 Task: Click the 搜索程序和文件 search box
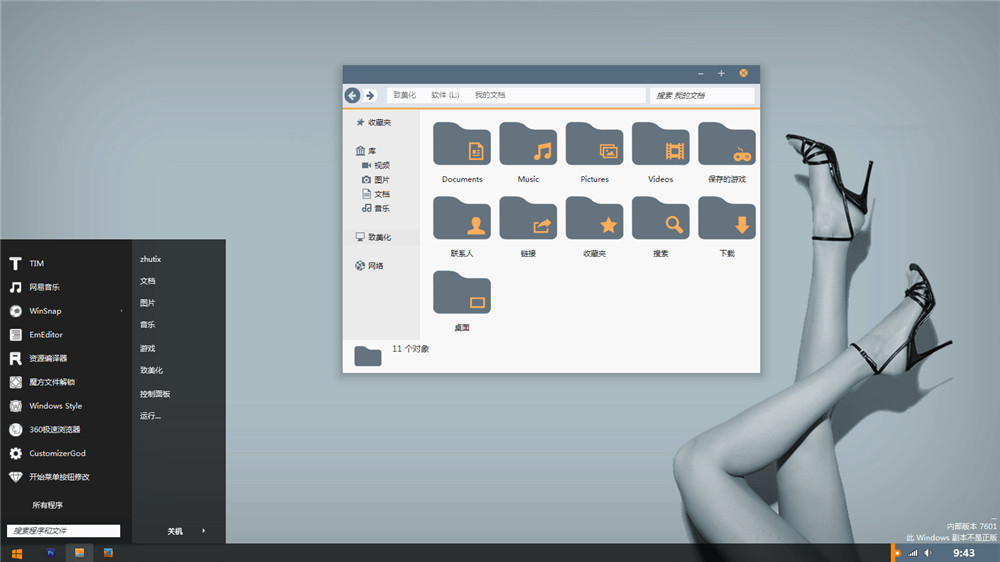click(64, 531)
